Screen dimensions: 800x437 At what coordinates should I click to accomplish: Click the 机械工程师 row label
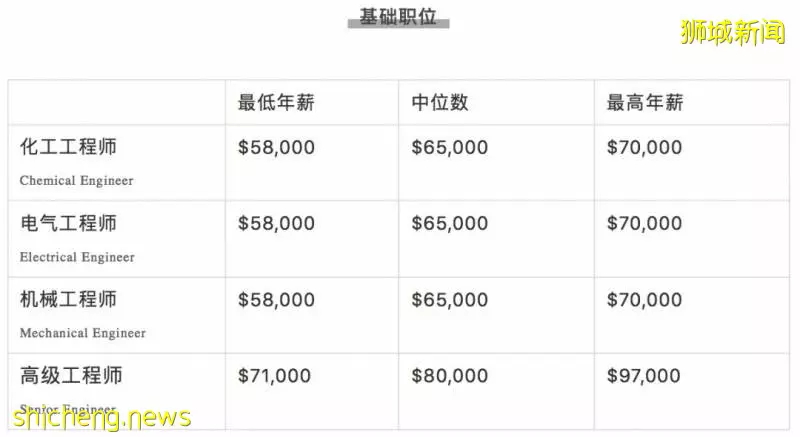tap(68, 299)
